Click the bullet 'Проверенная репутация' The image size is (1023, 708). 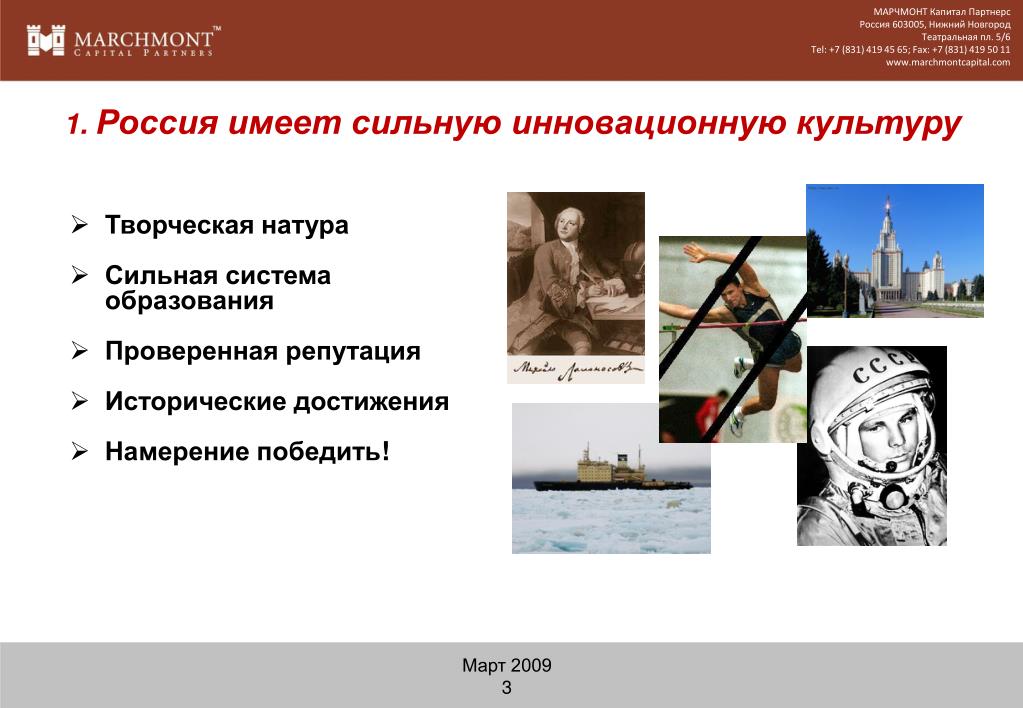[x=262, y=351]
